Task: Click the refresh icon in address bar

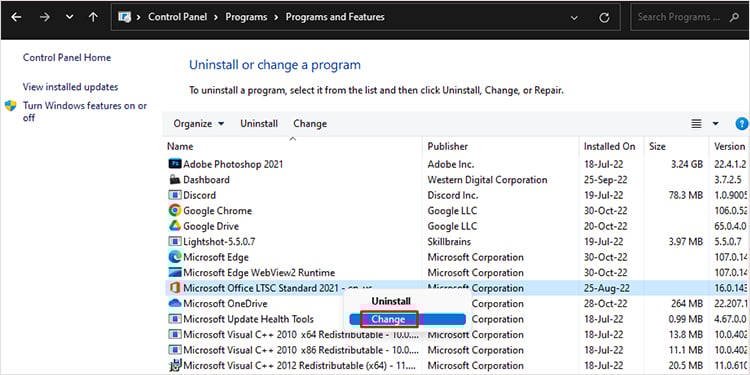Action: click(604, 18)
